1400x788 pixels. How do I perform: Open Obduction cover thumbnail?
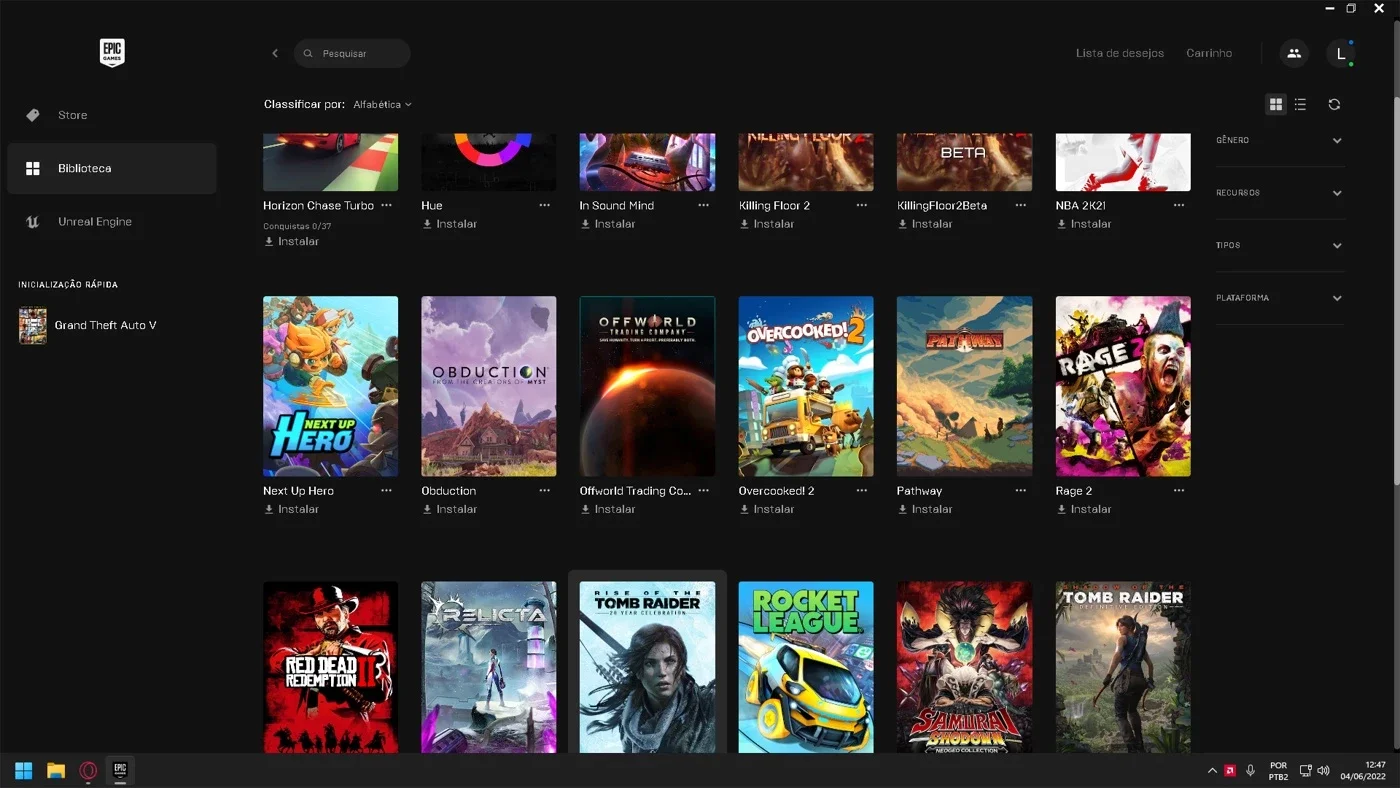click(489, 386)
